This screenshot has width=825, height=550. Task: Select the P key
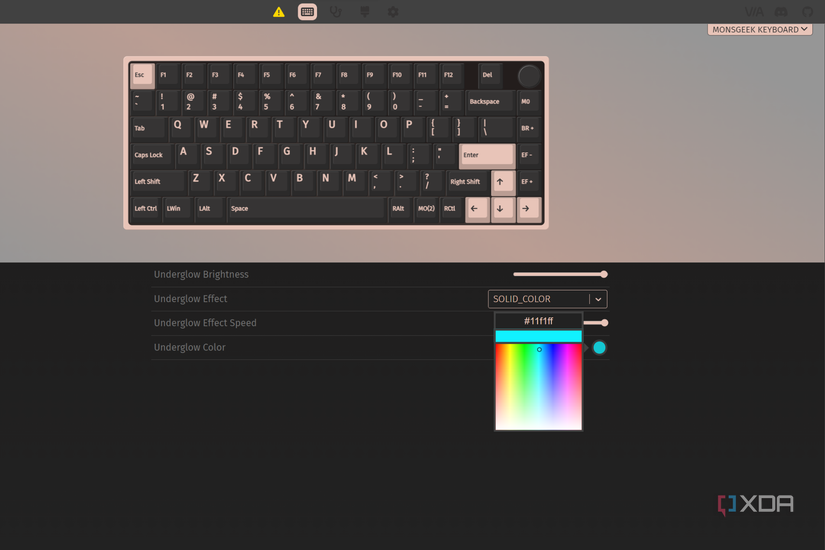[413, 129]
